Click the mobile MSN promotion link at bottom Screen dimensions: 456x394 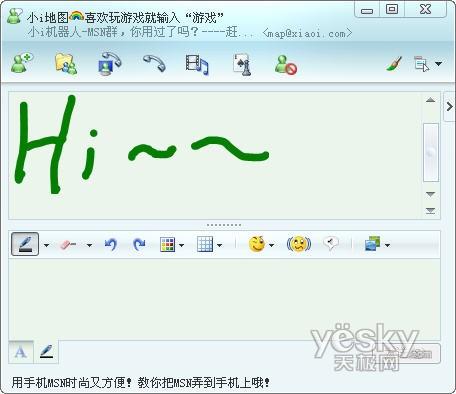(140, 382)
